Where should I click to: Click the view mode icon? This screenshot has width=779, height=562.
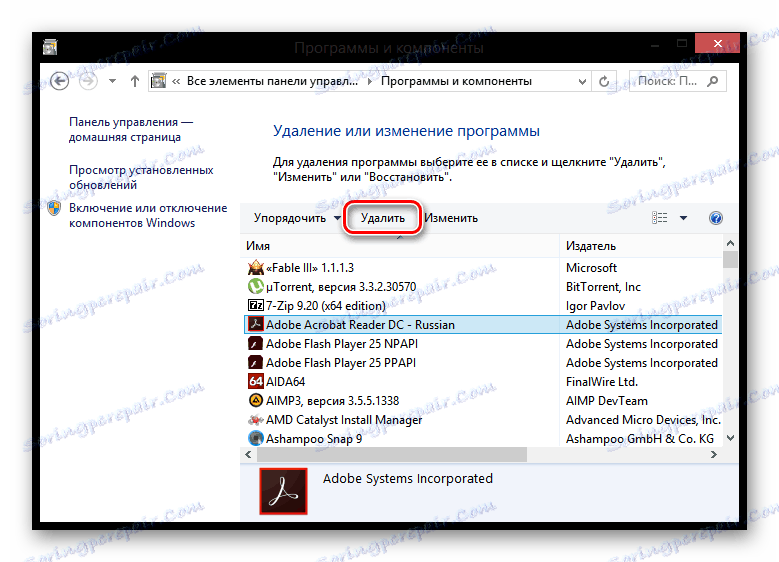pyautogui.click(x=659, y=218)
